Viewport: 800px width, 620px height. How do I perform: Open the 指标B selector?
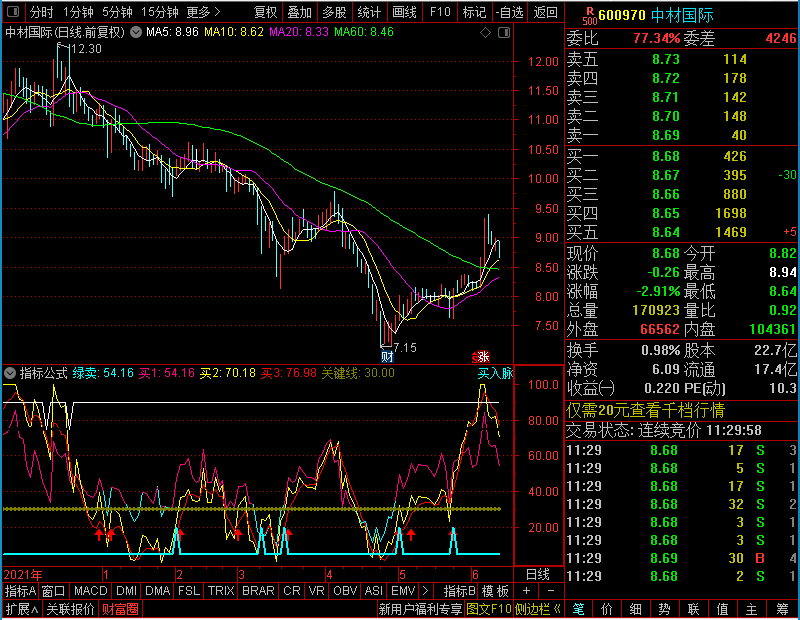460,591
